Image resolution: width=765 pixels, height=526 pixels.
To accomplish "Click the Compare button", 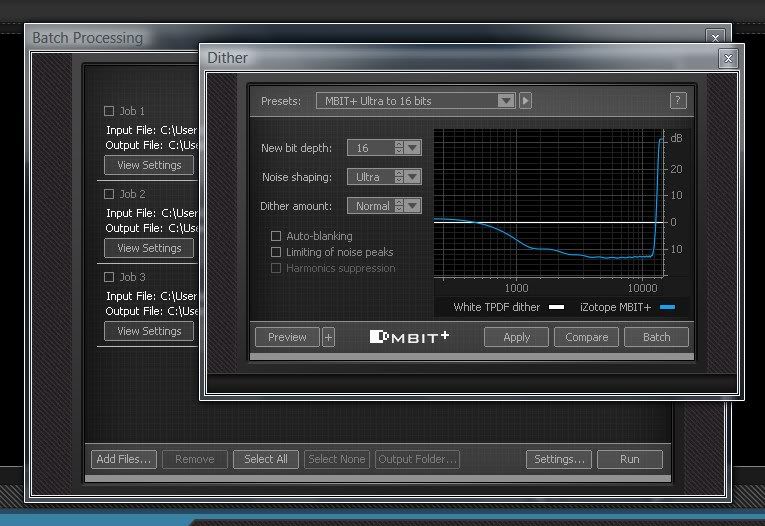I will pos(586,337).
